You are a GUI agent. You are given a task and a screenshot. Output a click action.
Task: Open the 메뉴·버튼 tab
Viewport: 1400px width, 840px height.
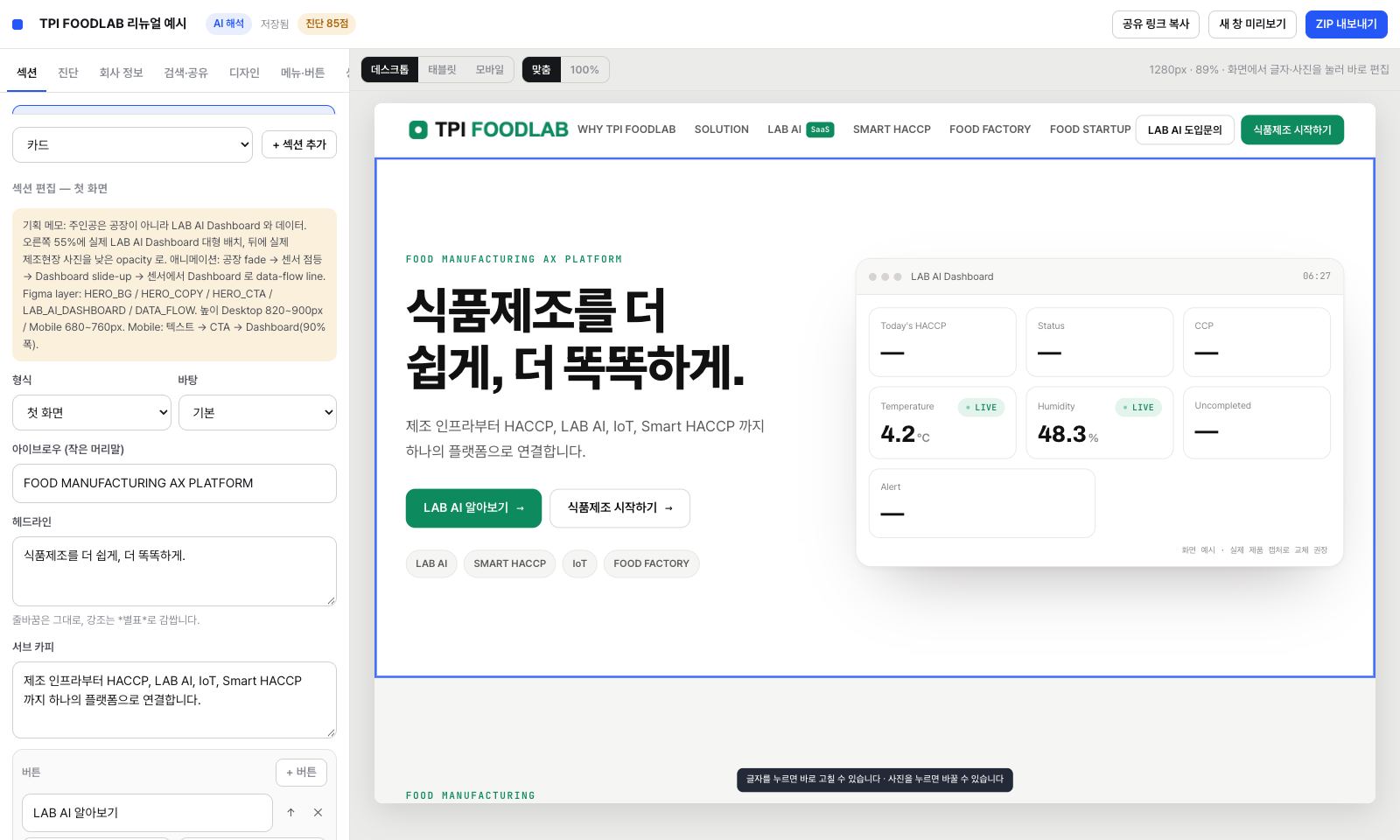click(303, 73)
